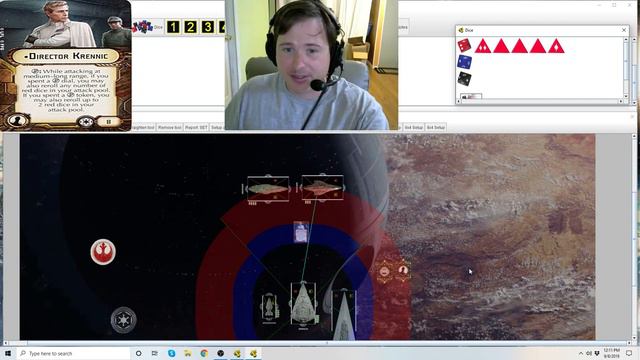Click the blue attack die in Dice window
This screenshot has height=360, width=640.
(x=464, y=62)
